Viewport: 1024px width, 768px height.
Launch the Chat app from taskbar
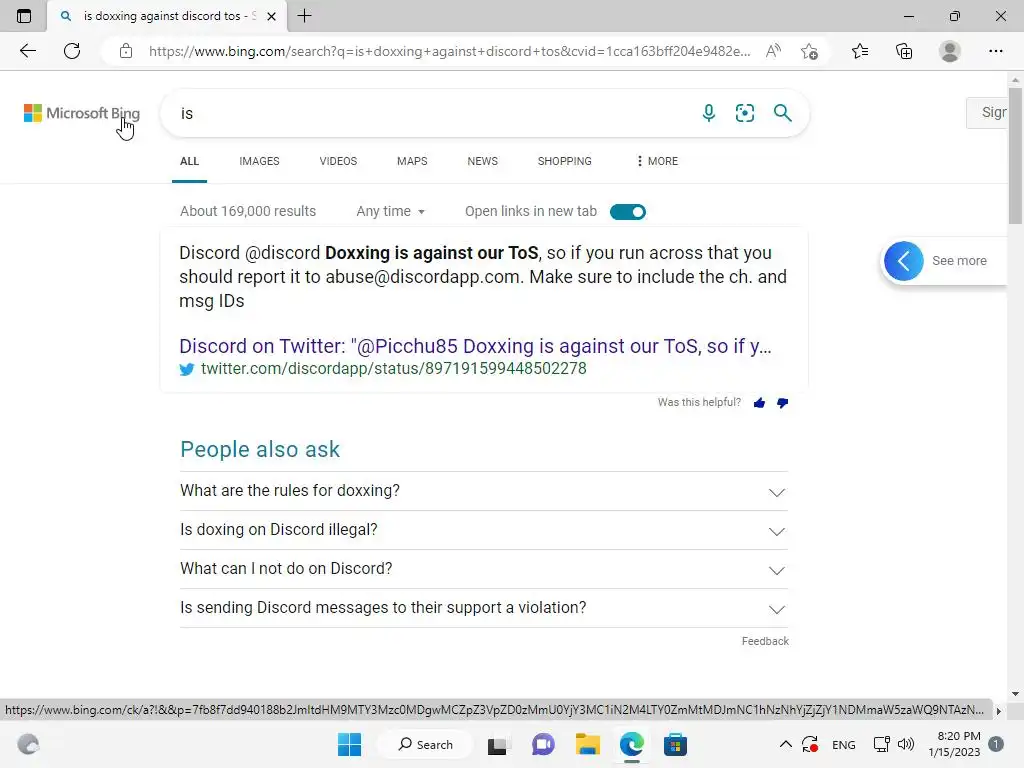click(543, 744)
